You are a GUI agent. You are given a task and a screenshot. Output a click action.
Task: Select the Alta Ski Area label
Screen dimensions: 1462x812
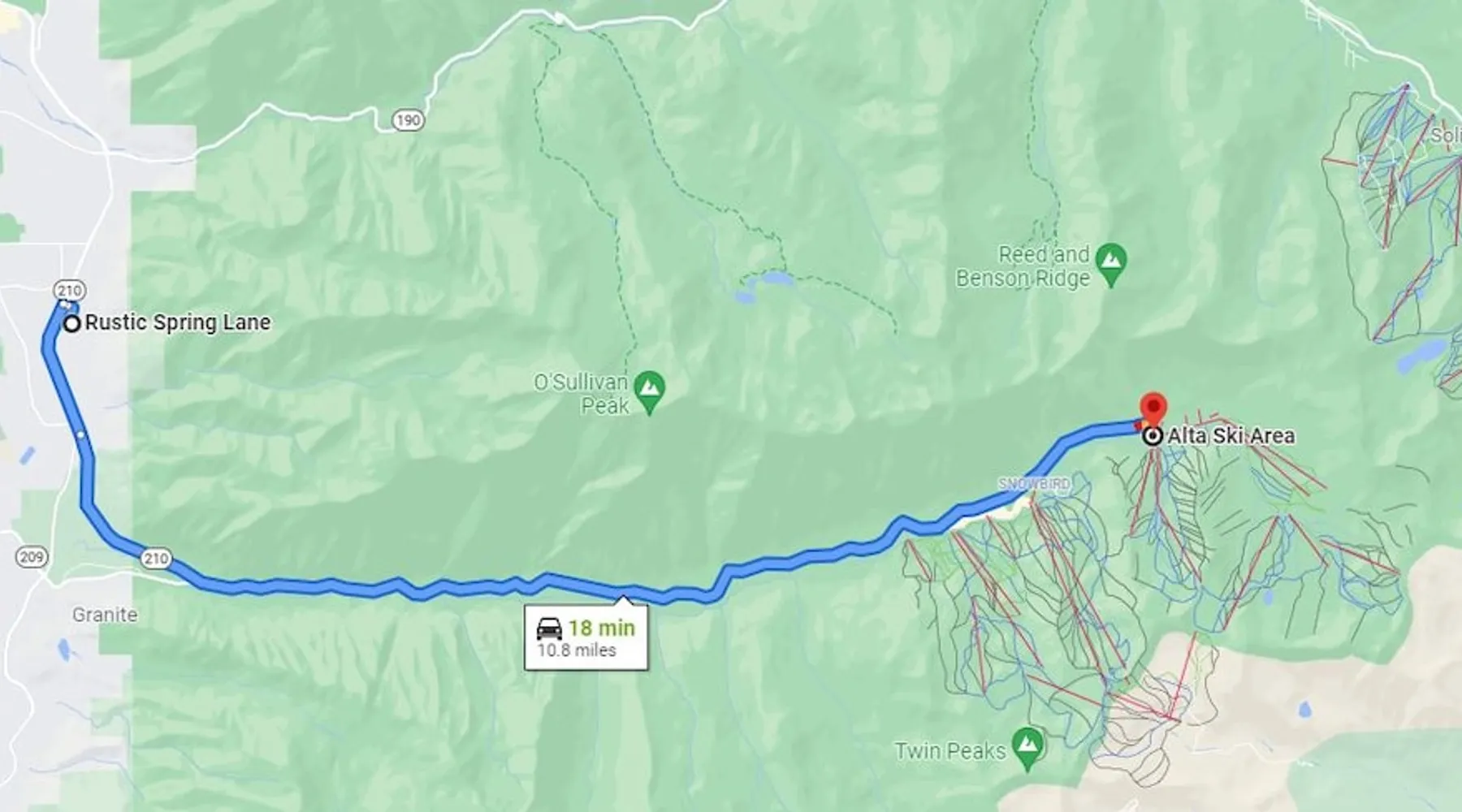pos(1231,436)
